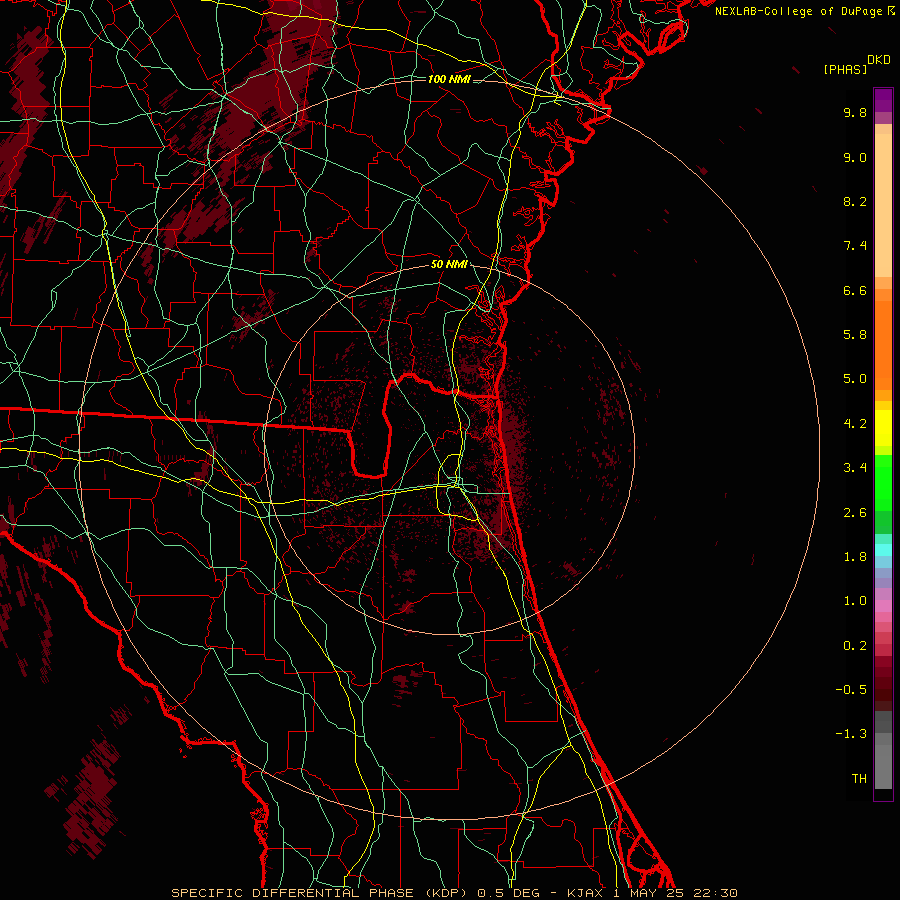The width and height of the screenshot is (900, 900).
Task: Pick the bright green color bar segment
Action: pos(883,482)
